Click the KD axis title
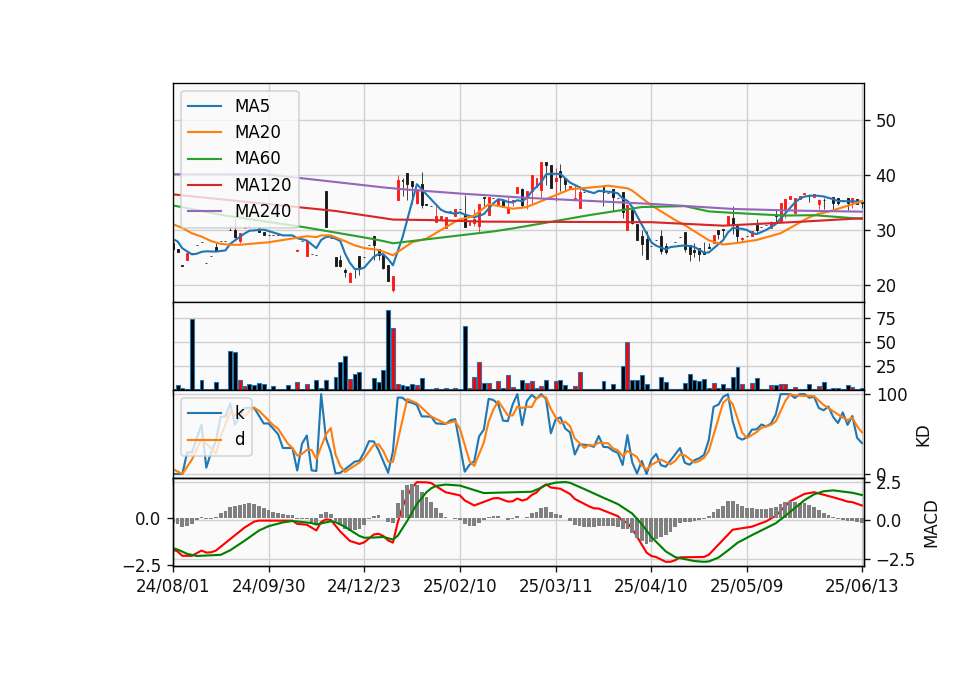The width and height of the screenshot is (960, 690). (x=923, y=437)
